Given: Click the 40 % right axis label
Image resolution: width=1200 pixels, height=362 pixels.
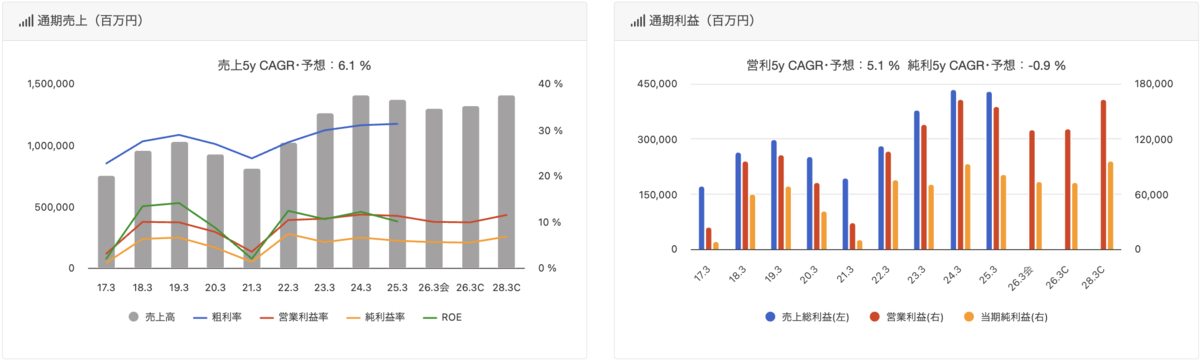Looking at the screenshot, I should (x=550, y=84).
